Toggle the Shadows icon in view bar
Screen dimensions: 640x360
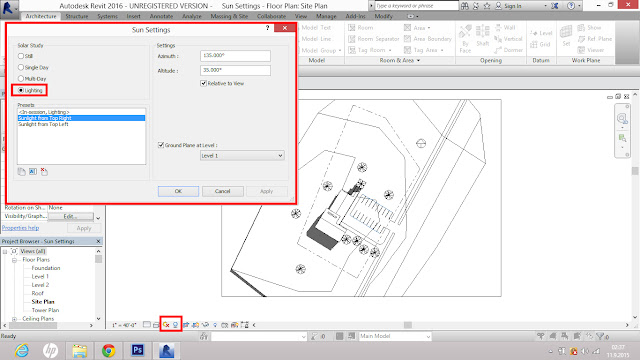pos(176,325)
